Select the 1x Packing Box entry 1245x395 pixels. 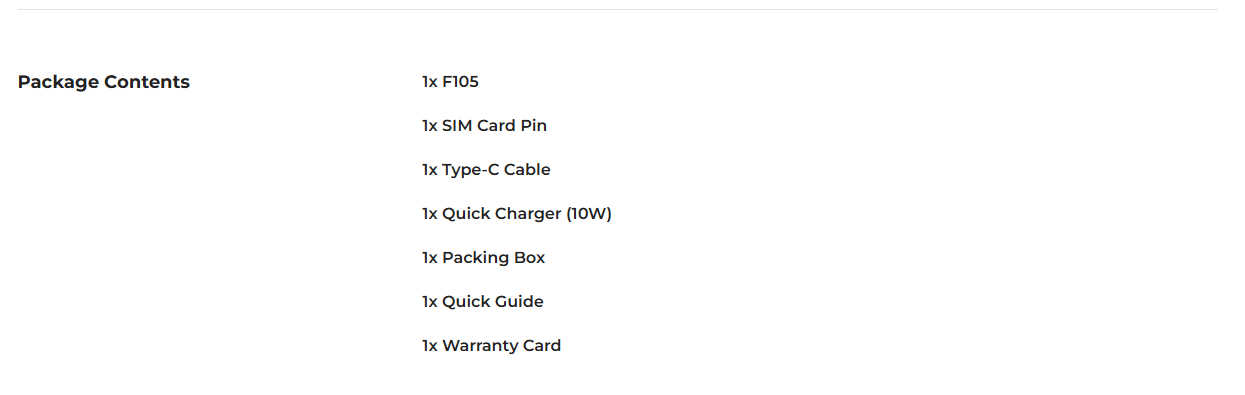[x=483, y=258]
